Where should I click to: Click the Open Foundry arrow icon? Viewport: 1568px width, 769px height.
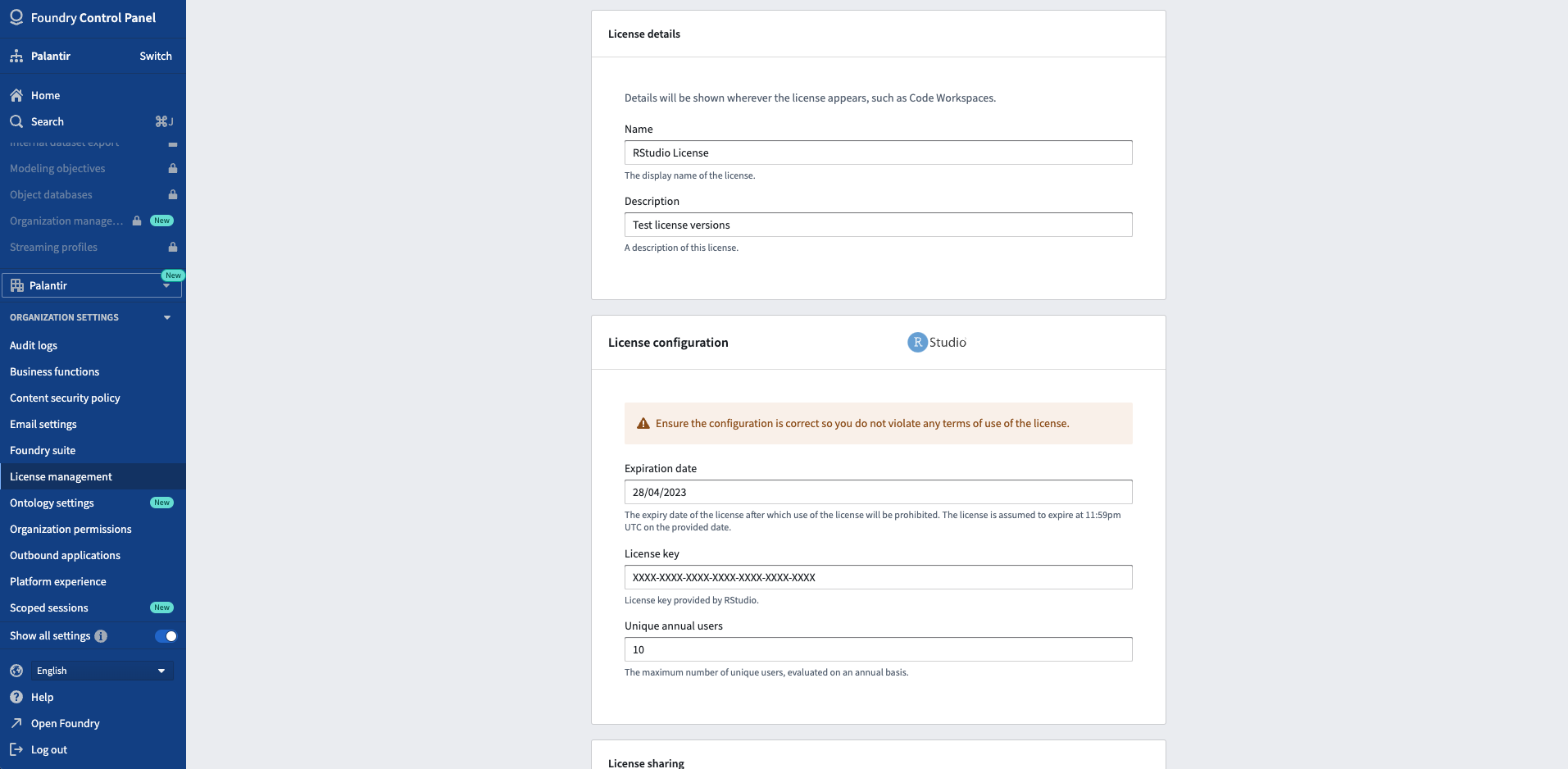(16, 723)
